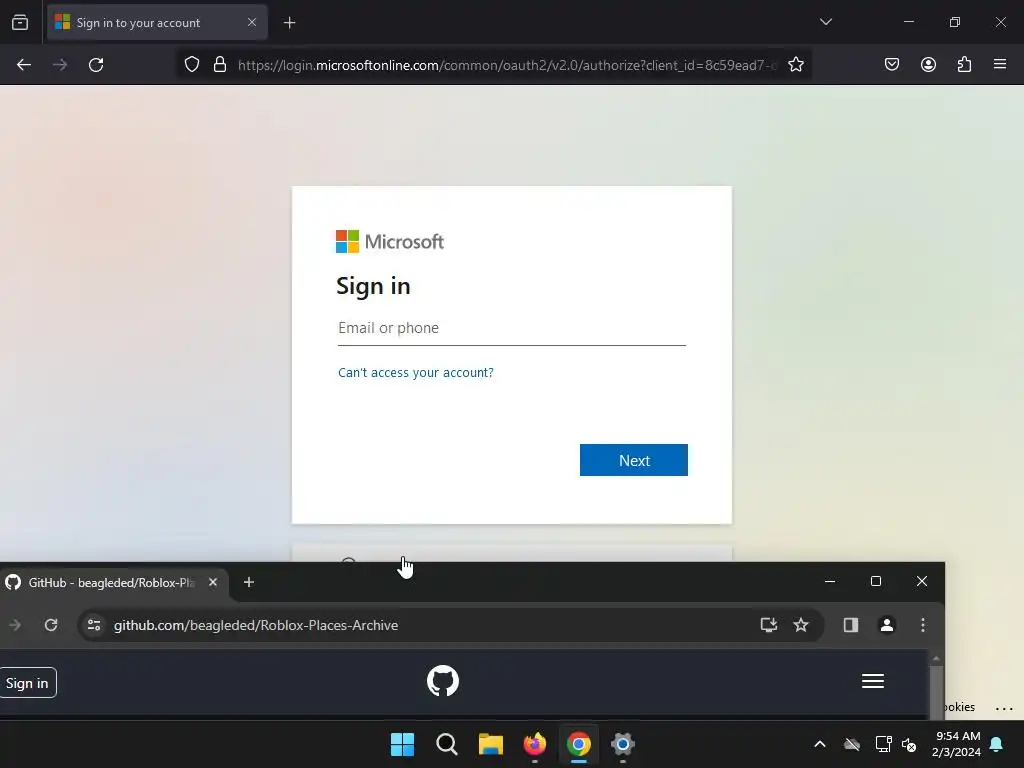Select the GitHub beagleded tab in Chrome
The image size is (1024, 768).
(x=112, y=583)
